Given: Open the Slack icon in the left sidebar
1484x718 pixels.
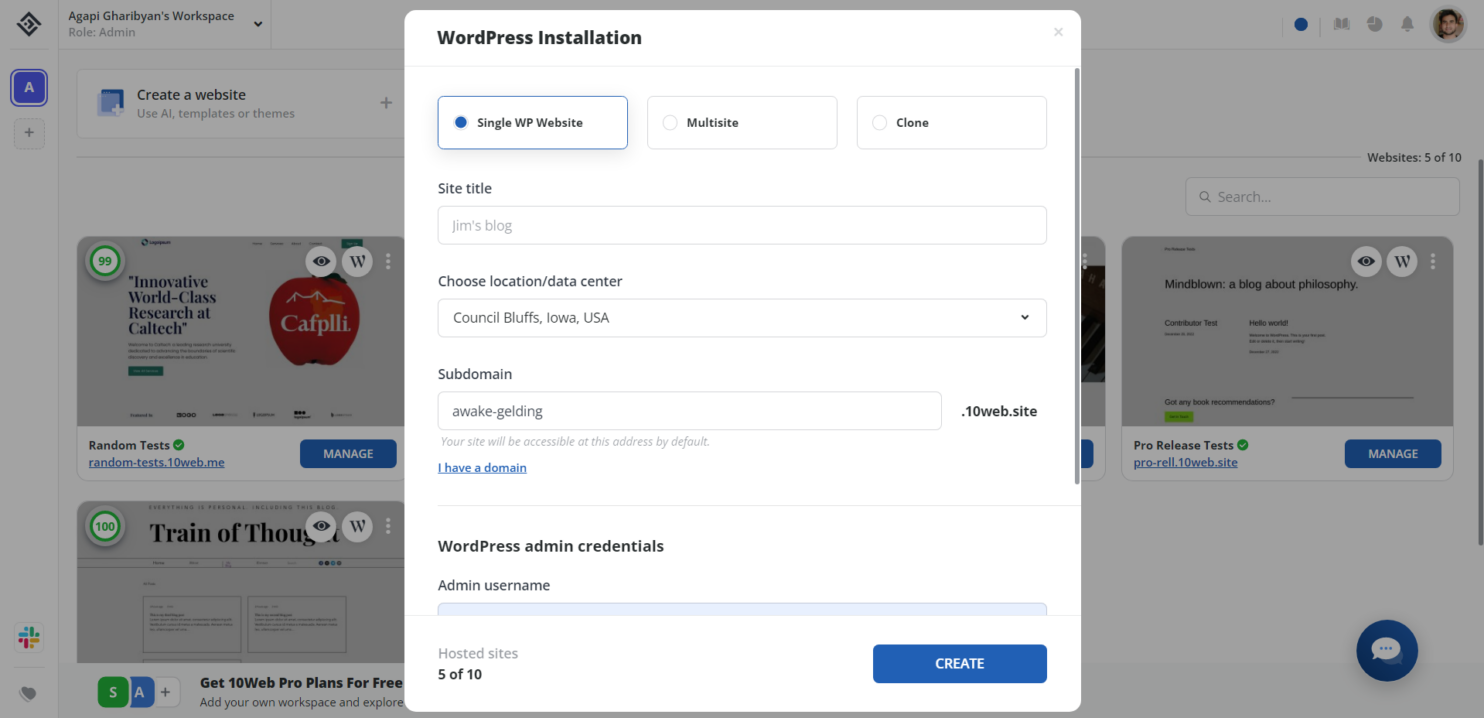Looking at the screenshot, I should click(28, 637).
